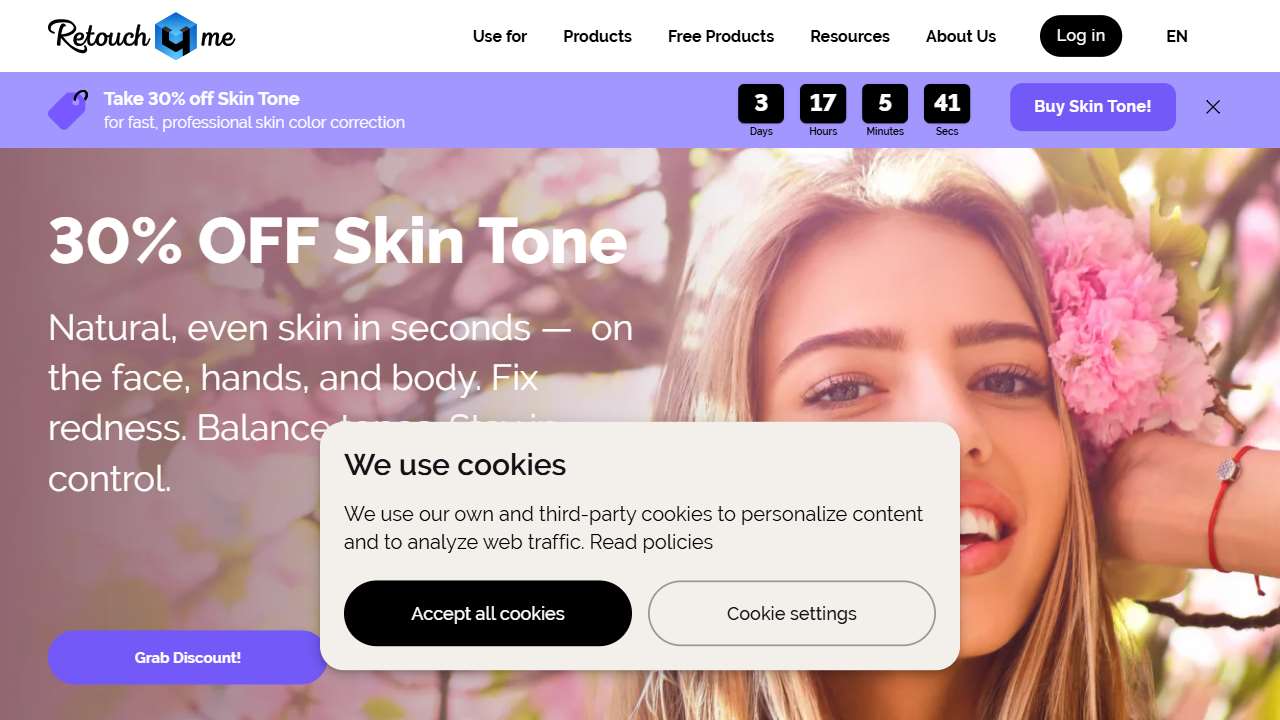The image size is (1280, 720).
Task: Click Grab Discount! button
Action: [188, 657]
